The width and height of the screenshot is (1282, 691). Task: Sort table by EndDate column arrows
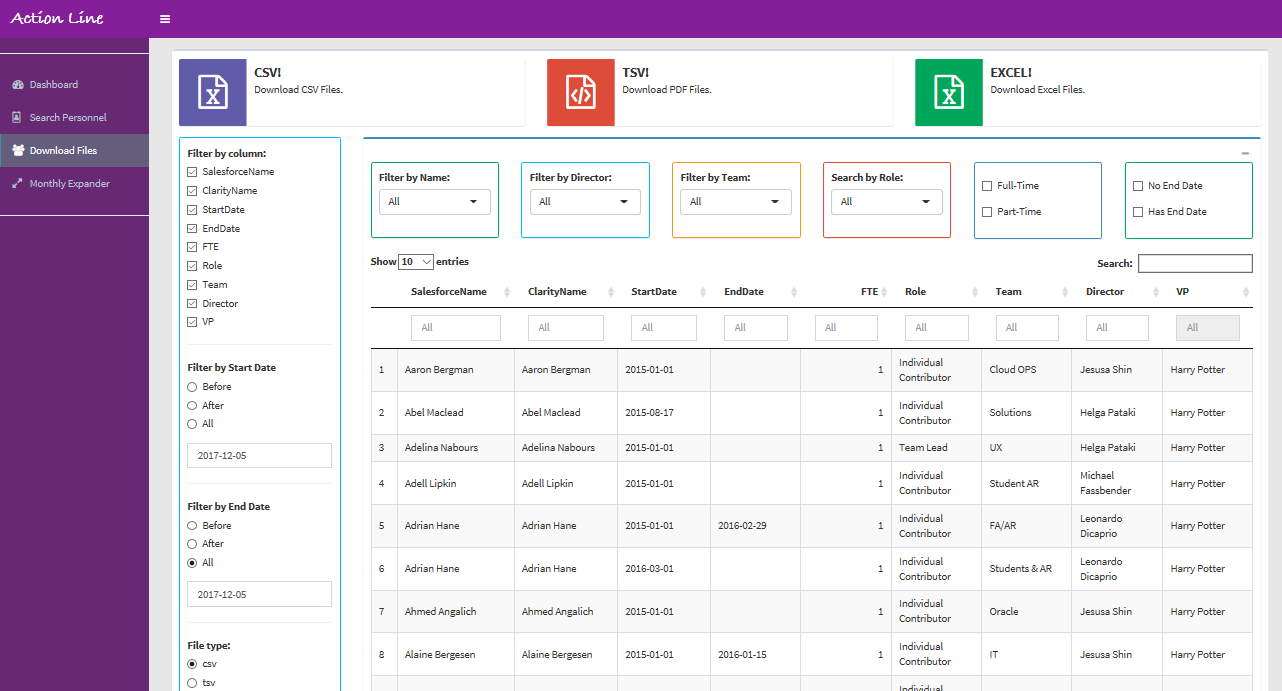click(794, 292)
